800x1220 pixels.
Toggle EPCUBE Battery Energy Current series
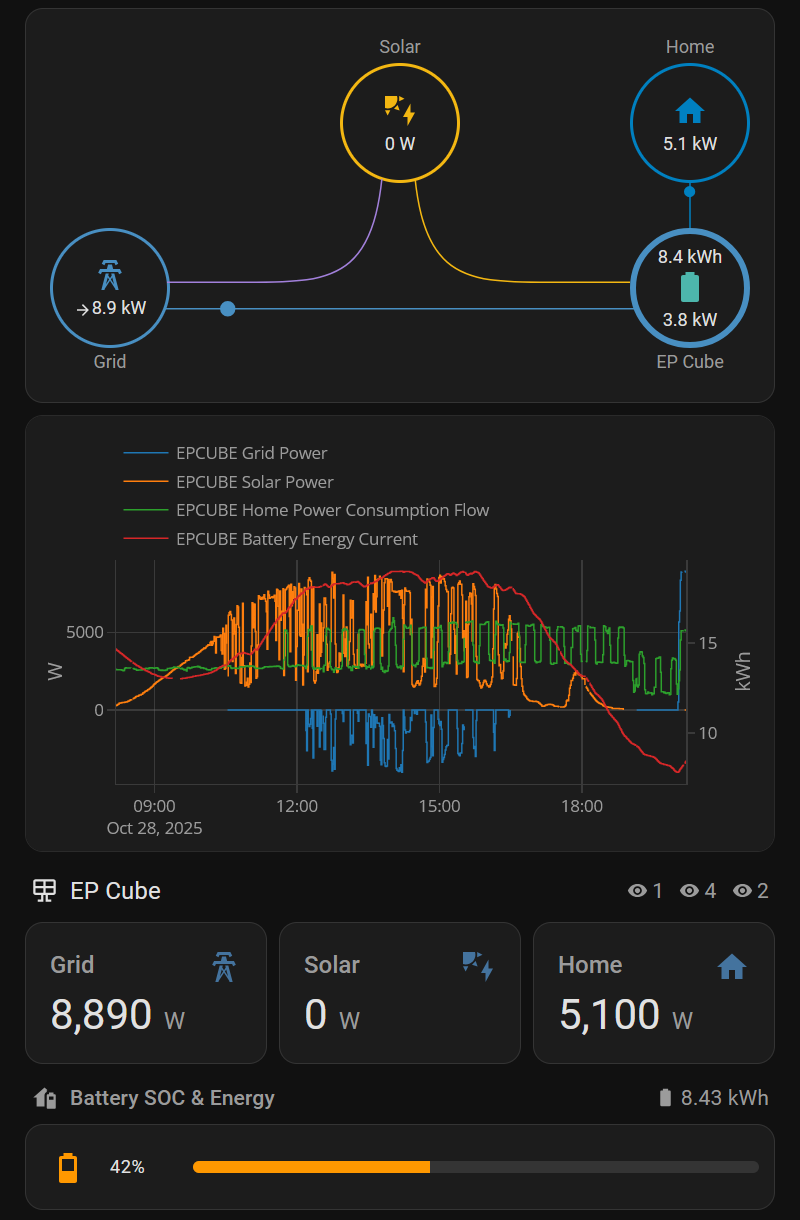[x=270, y=539]
